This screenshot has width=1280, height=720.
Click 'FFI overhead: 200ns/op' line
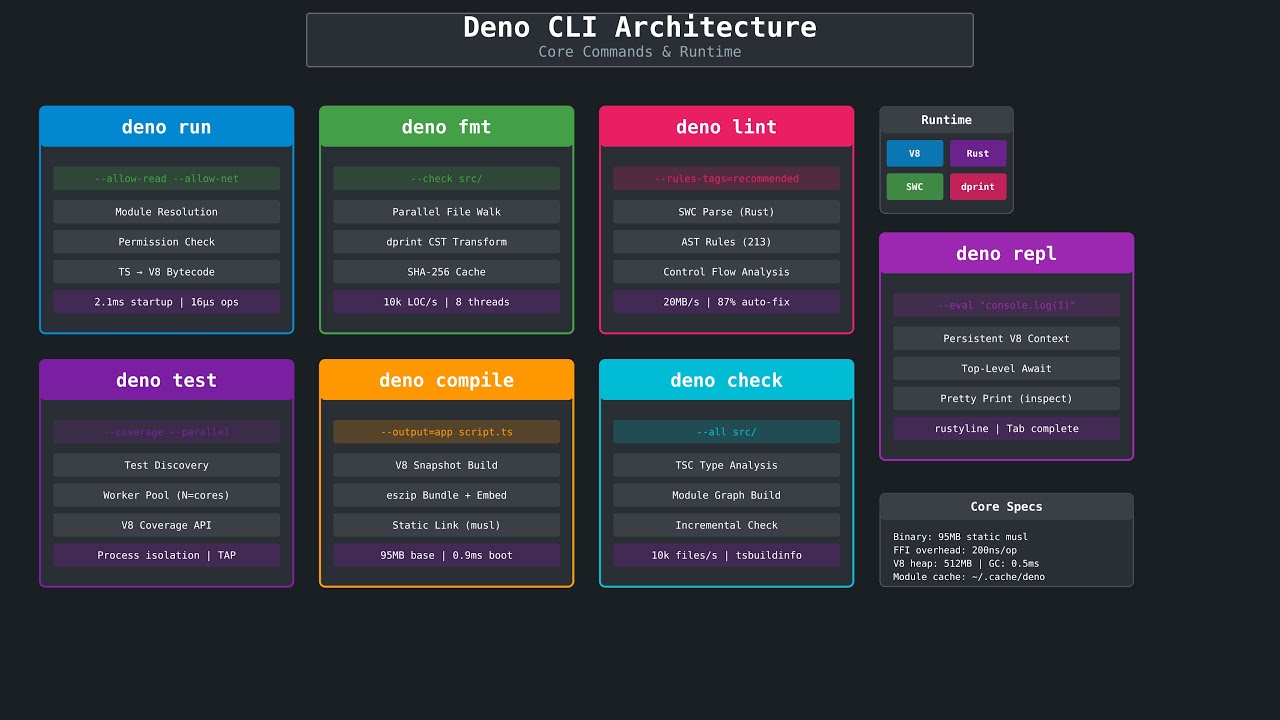click(957, 550)
